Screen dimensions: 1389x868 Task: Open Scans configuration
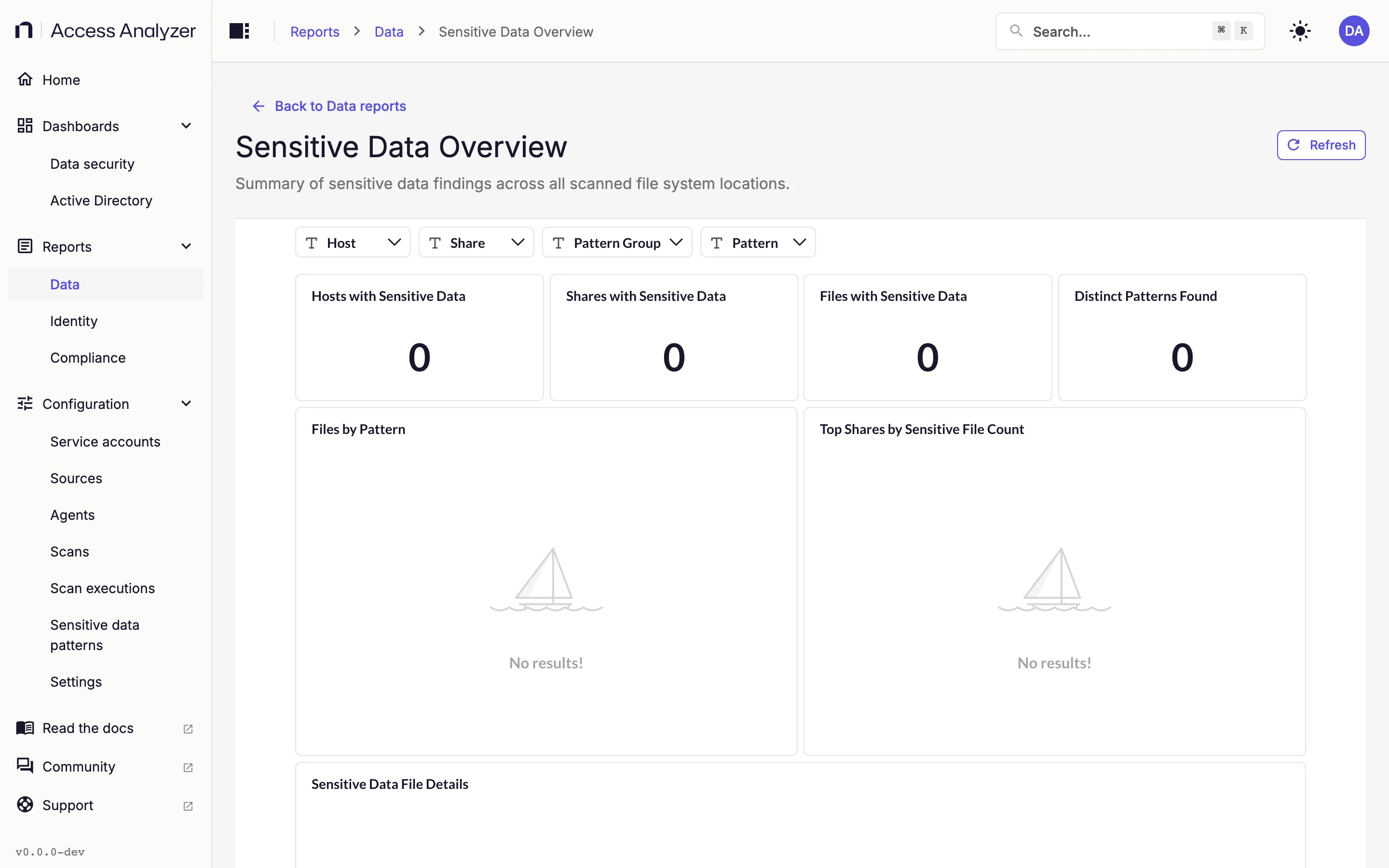click(x=106, y=552)
